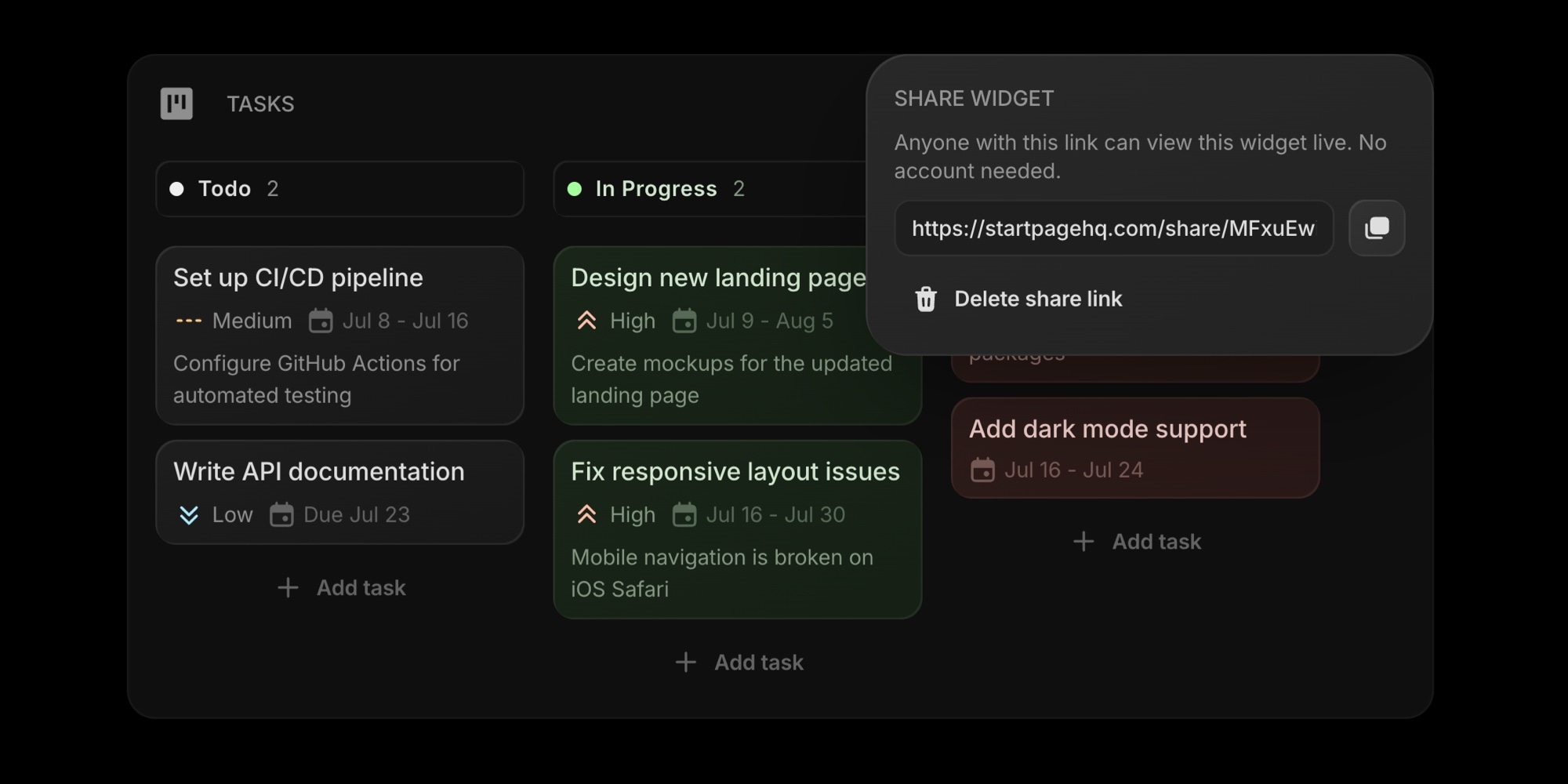Open the Todo column header
Screen dimensions: 1568x784
pyautogui.click(x=340, y=189)
